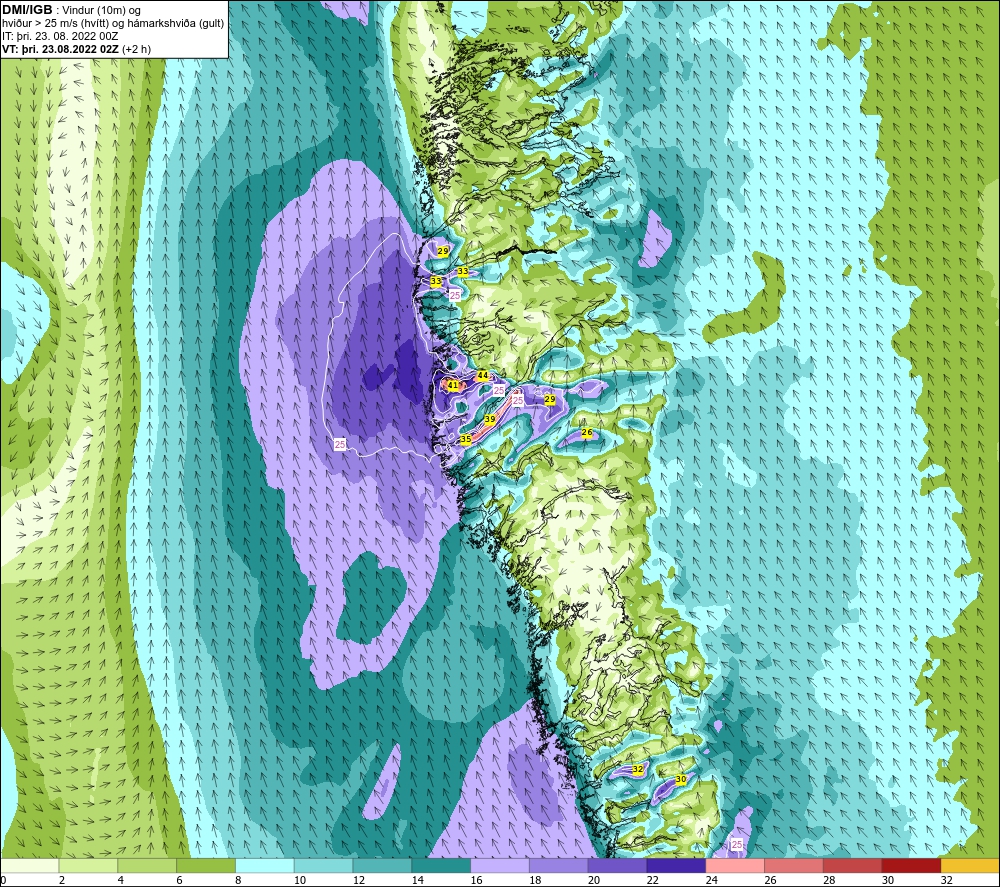The image size is (1000, 887).
Task: Select the orange above-32 m/s legend swatch
Action: point(970,865)
